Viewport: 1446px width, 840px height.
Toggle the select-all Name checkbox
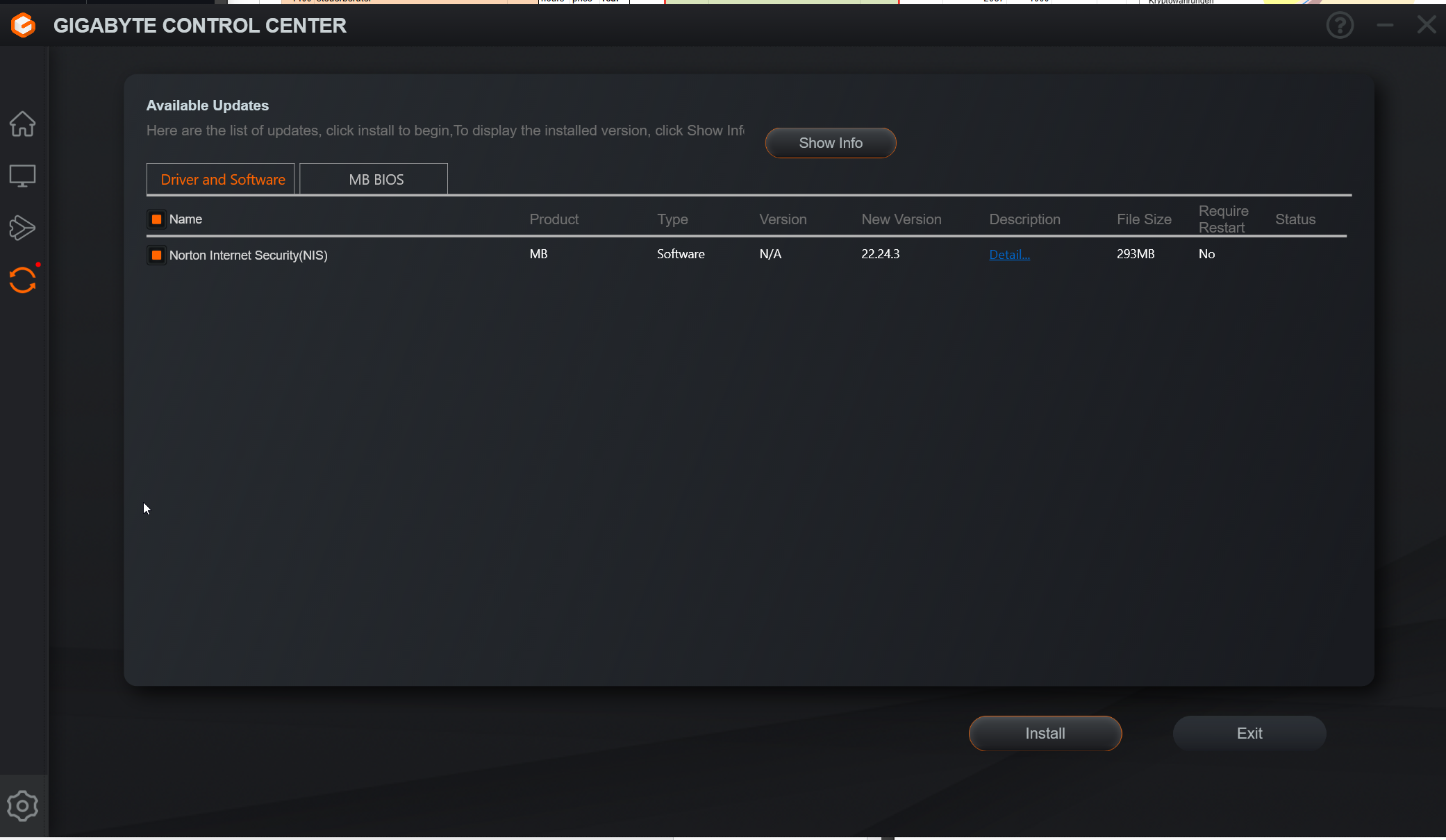pos(156,219)
